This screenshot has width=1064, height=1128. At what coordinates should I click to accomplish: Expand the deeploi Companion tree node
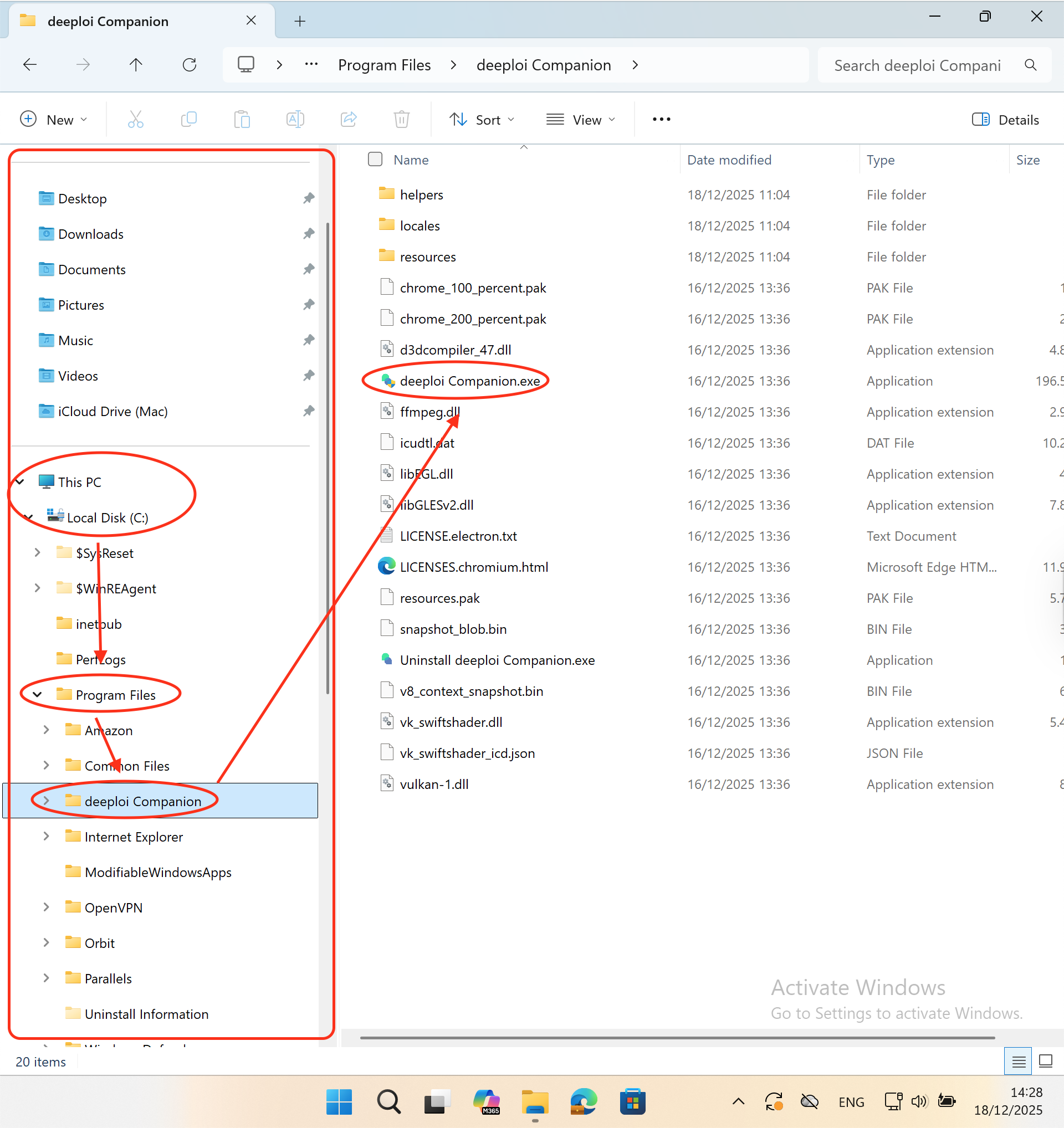point(46,801)
